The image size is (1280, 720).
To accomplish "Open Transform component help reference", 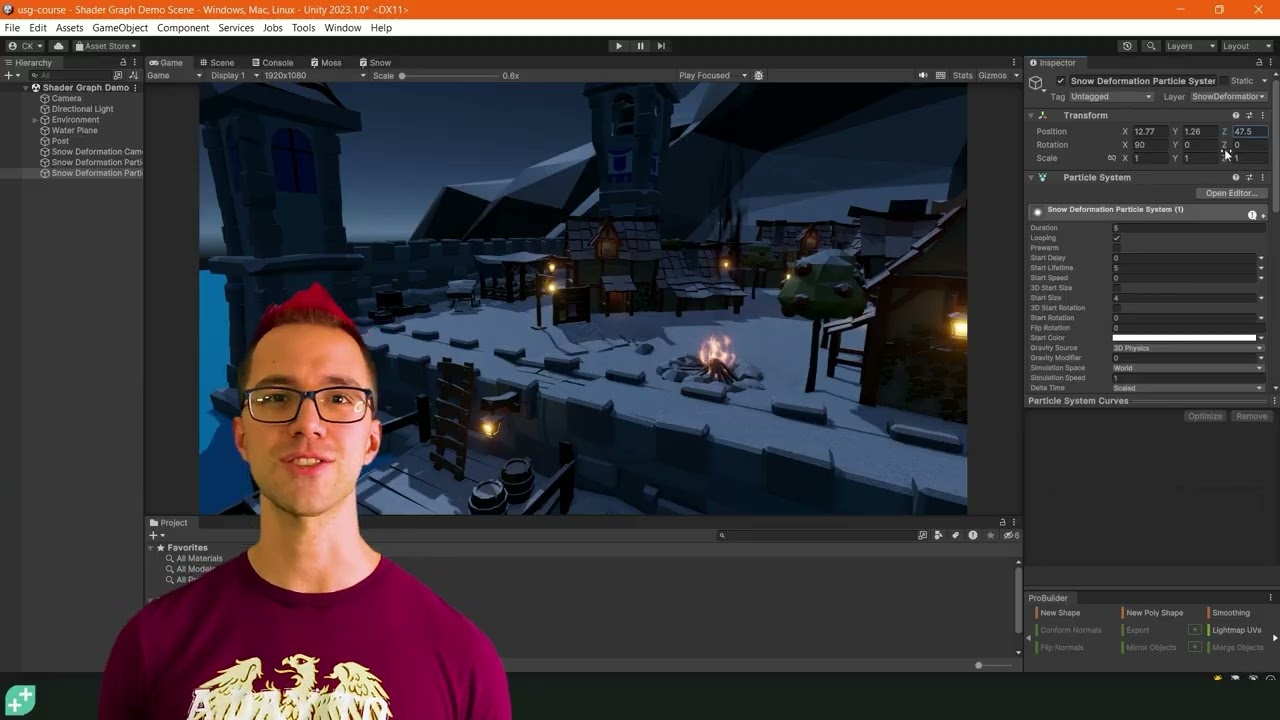I will point(1236,115).
